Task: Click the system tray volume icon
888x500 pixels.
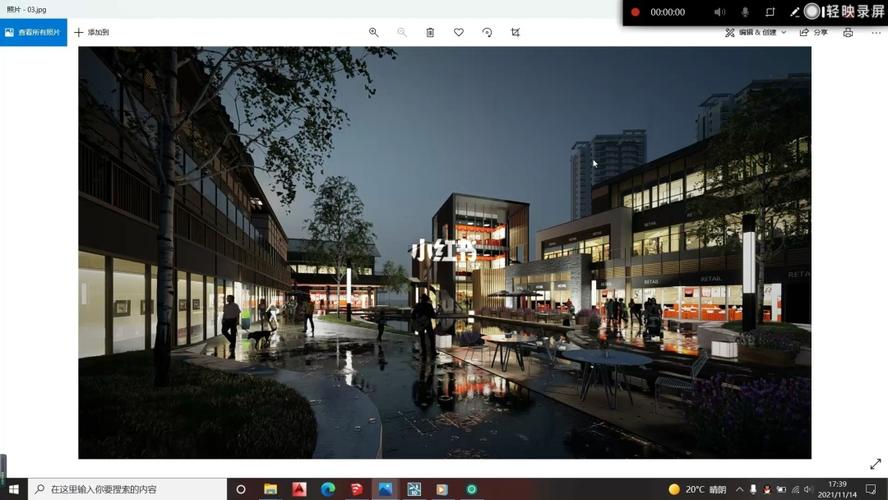Action: click(x=808, y=489)
